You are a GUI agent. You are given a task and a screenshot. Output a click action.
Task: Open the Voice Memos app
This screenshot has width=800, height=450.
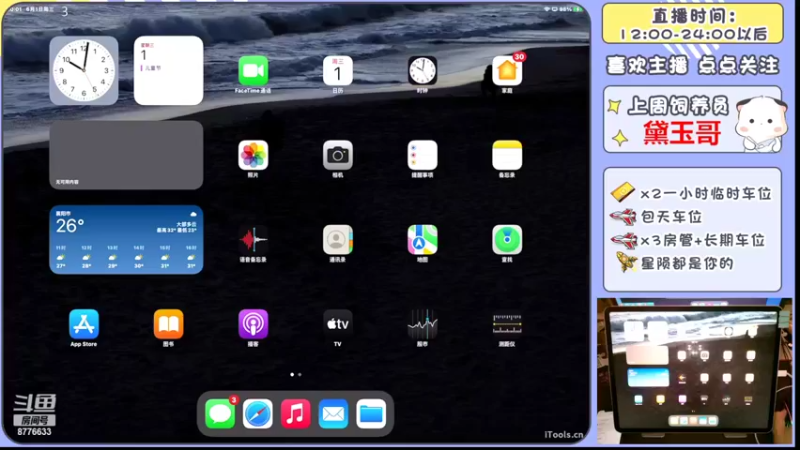253,240
